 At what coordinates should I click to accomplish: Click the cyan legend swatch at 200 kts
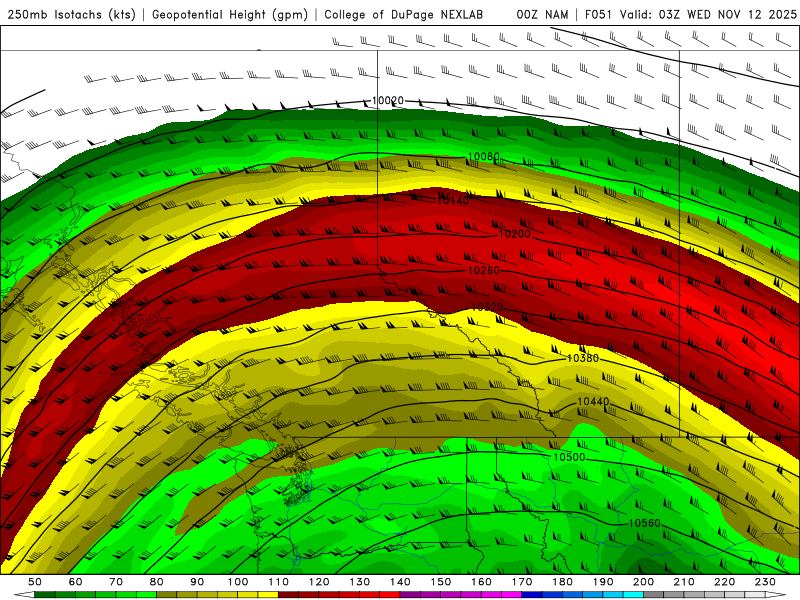633,595
